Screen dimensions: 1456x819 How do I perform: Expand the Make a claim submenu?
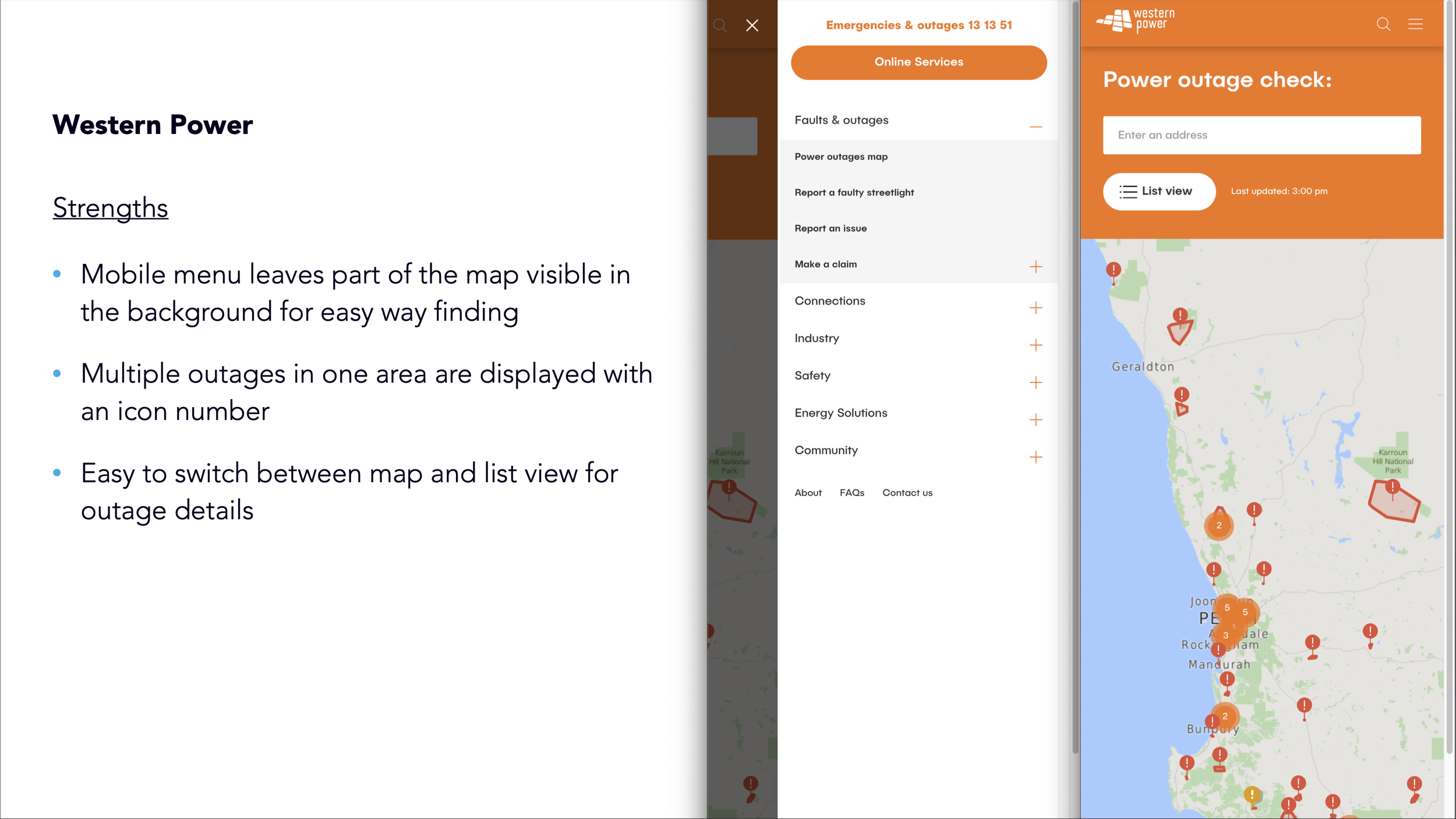tap(1035, 267)
